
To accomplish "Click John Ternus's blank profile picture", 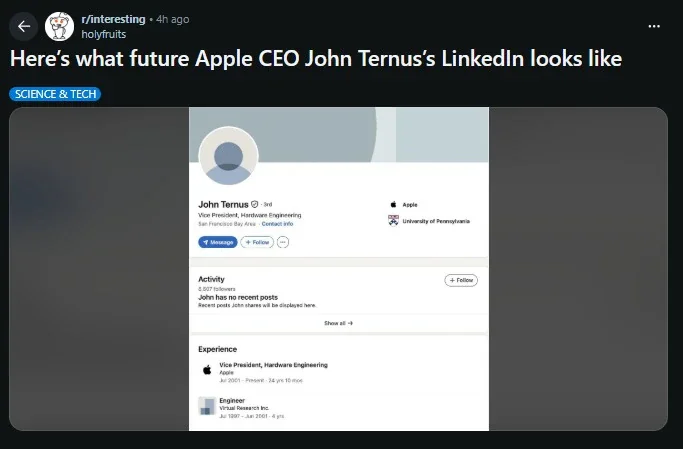I will coord(228,158).
